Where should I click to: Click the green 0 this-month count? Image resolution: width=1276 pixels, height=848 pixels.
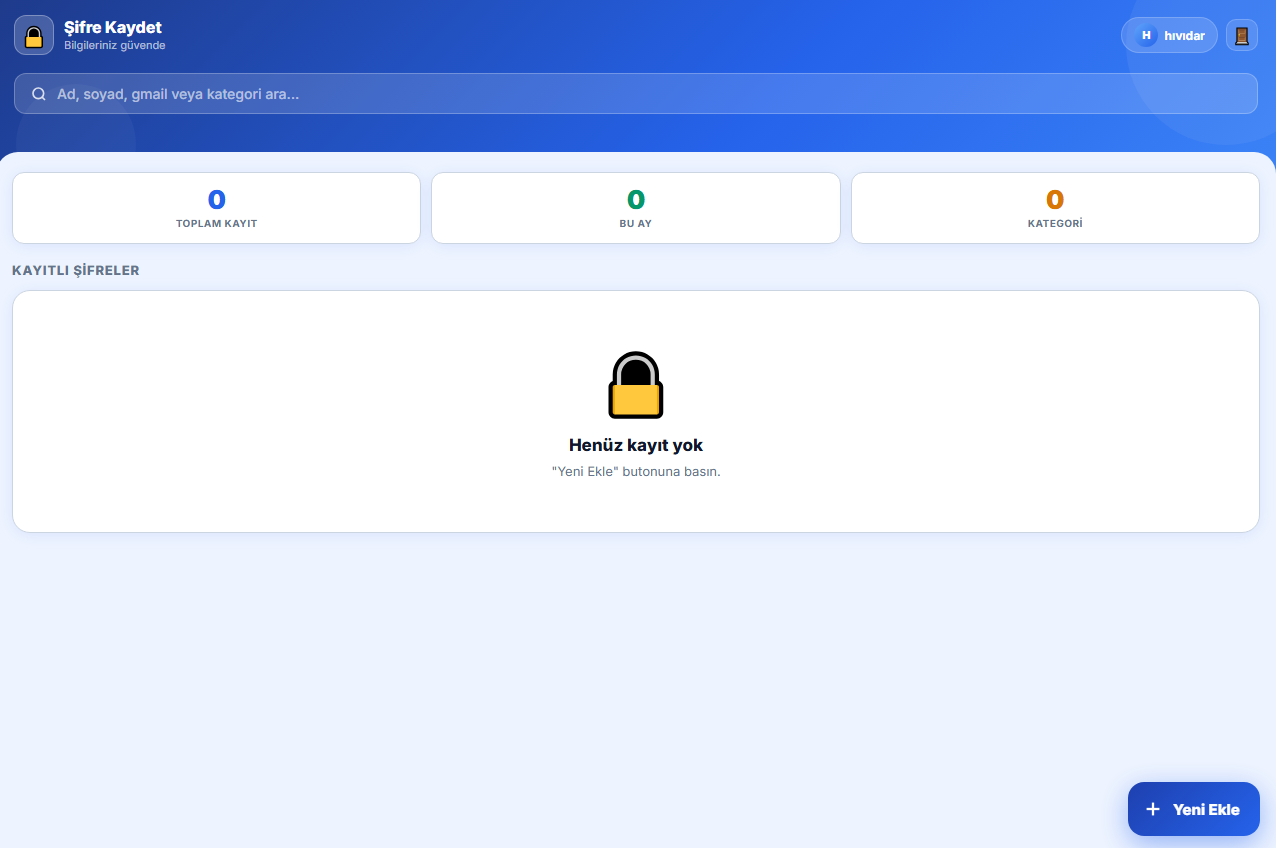coord(636,200)
